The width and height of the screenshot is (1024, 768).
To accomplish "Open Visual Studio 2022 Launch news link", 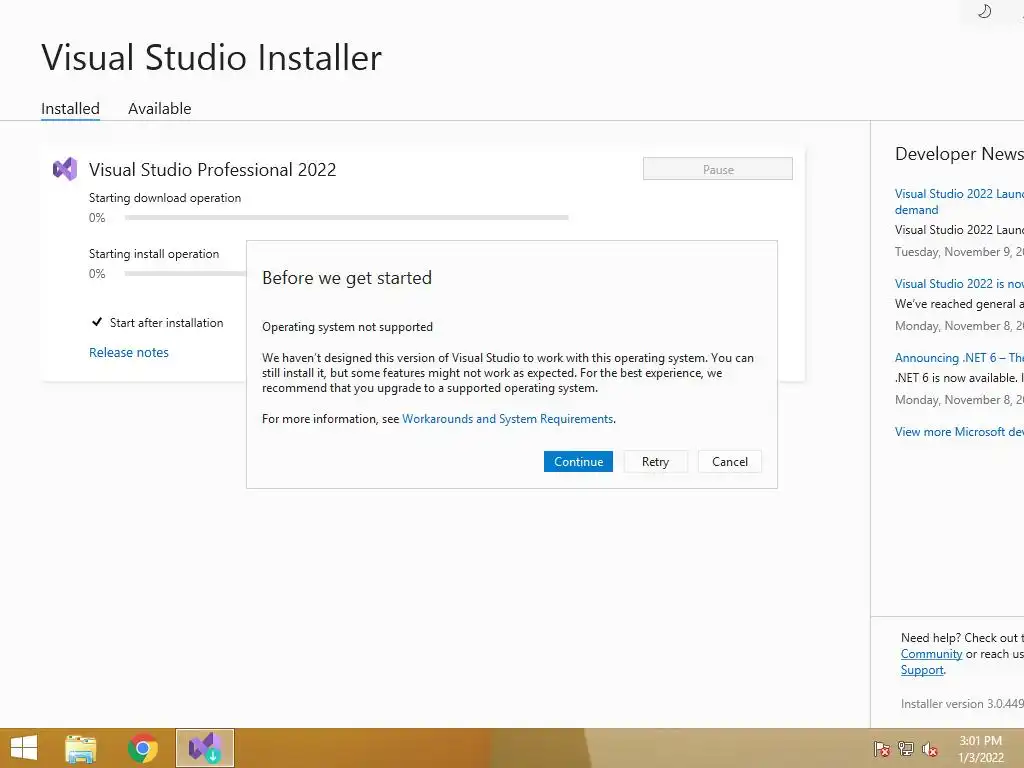I will 959,201.
